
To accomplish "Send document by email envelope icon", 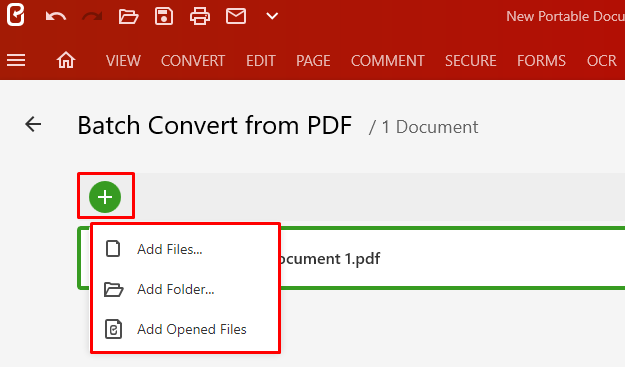I will (236, 16).
